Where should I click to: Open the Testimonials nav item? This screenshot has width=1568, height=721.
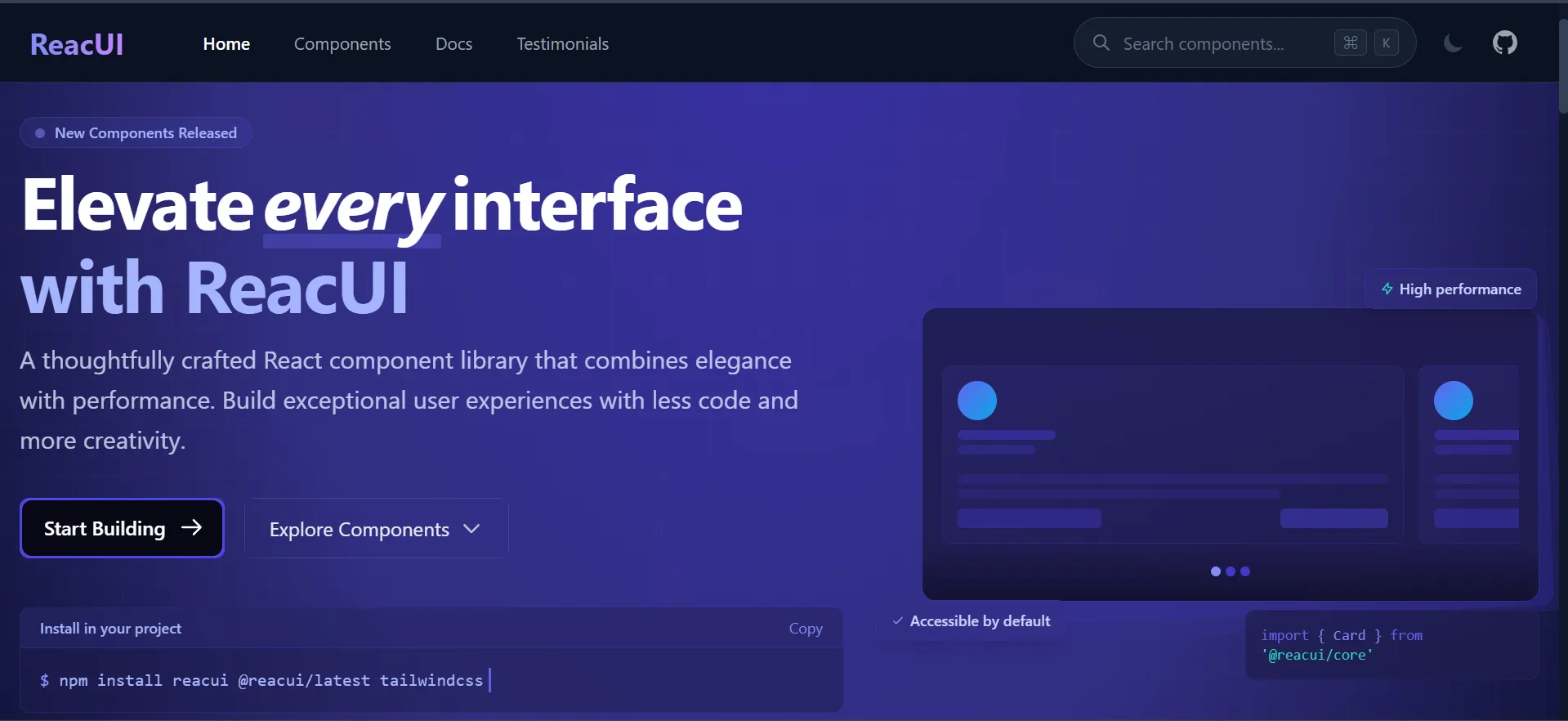[x=562, y=44]
